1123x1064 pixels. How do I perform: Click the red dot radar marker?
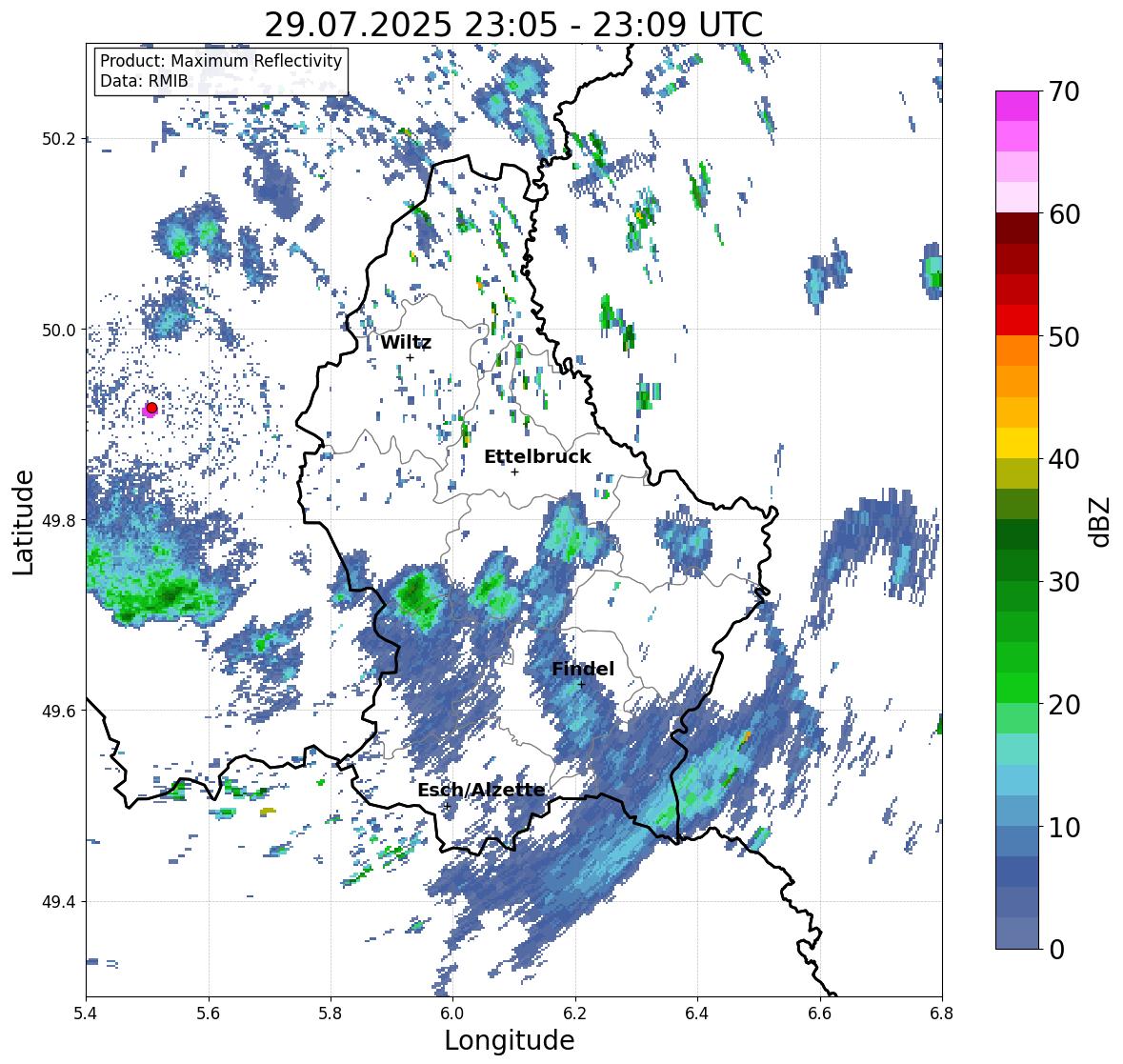[151, 408]
